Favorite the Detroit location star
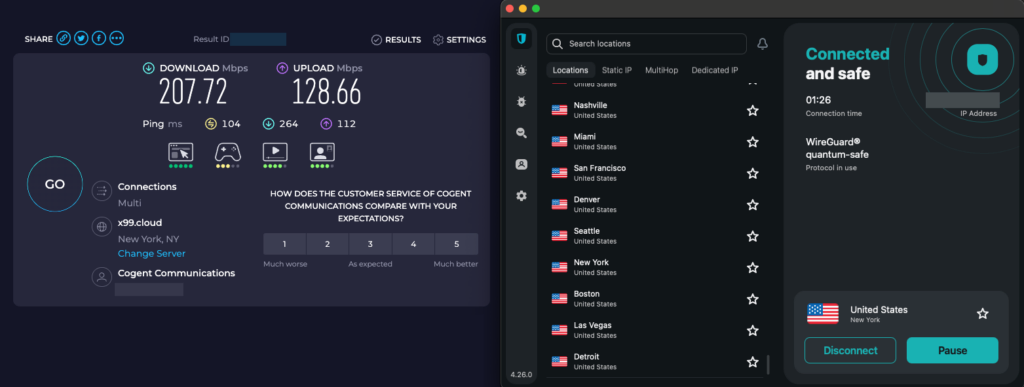This screenshot has width=1024, height=387. (x=752, y=361)
